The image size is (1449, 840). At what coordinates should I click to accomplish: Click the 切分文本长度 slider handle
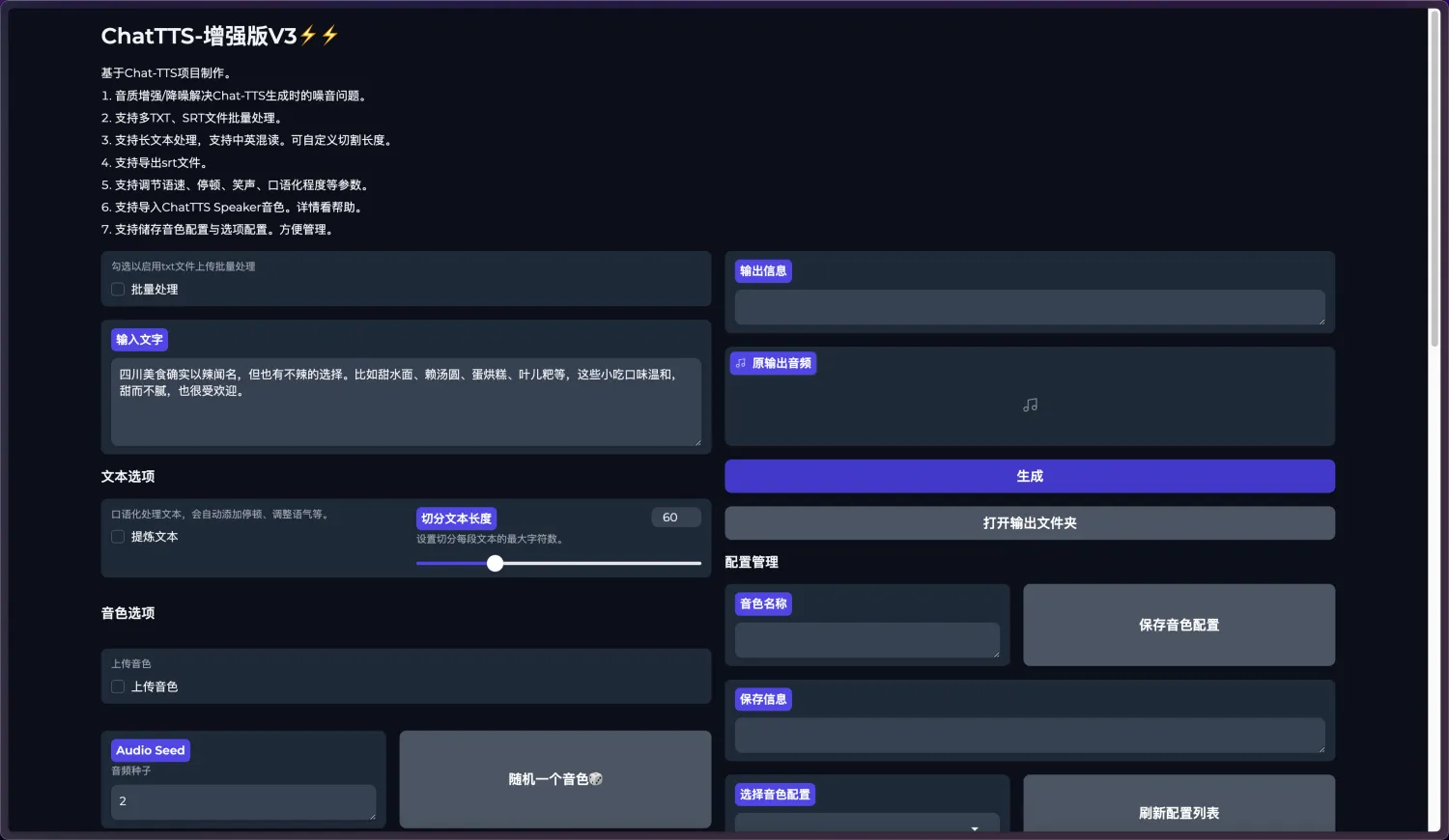[x=496, y=563]
